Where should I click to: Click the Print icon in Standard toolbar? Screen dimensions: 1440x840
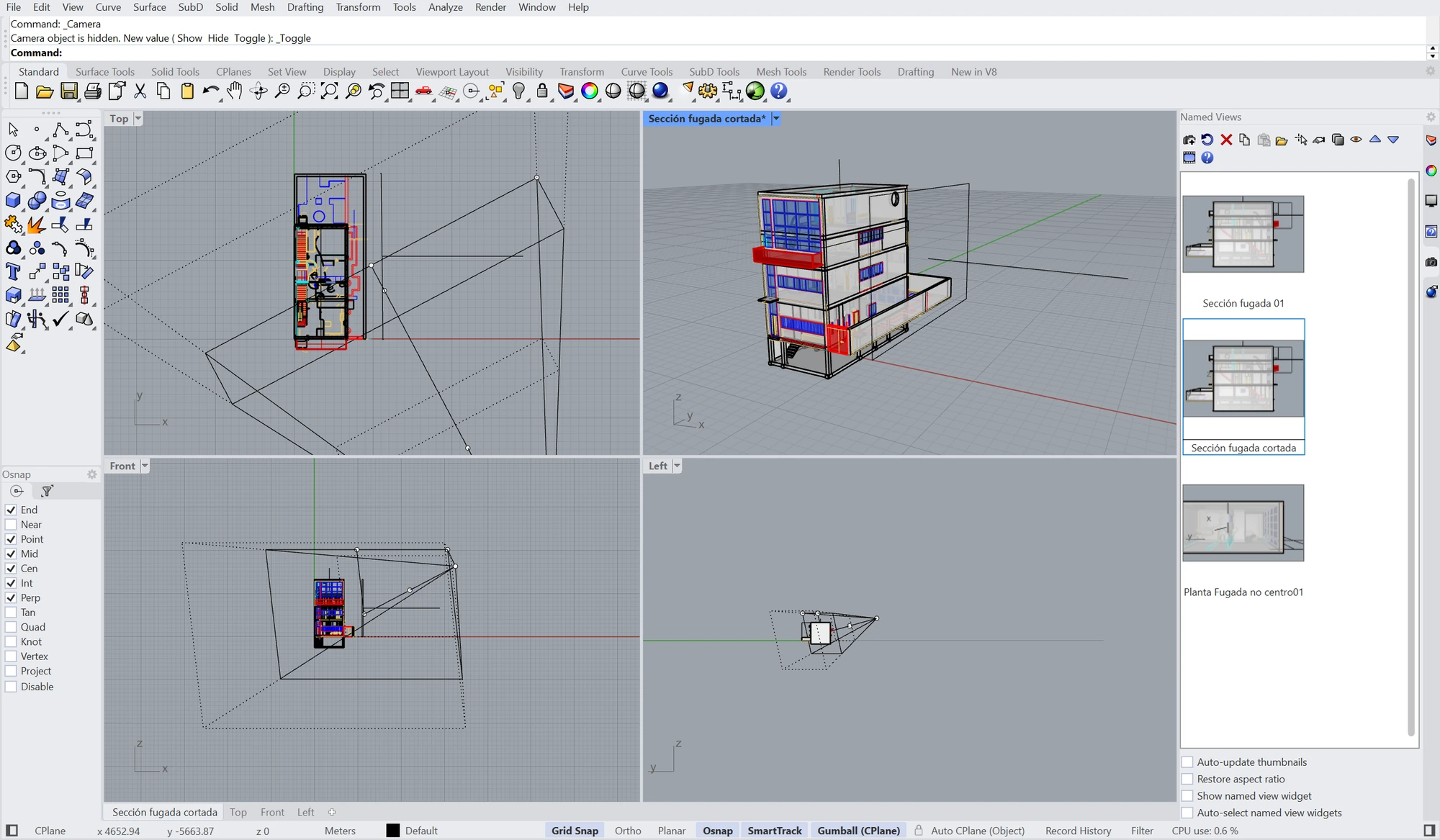pyautogui.click(x=92, y=91)
